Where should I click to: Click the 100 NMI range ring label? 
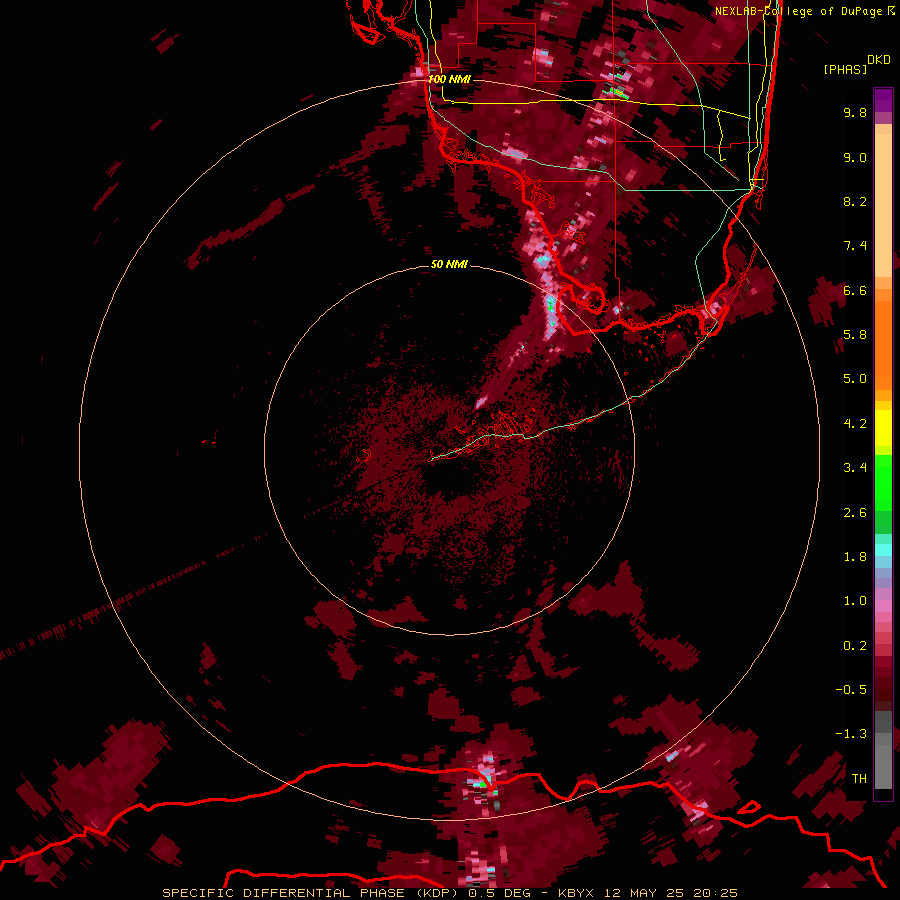coord(449,79)
